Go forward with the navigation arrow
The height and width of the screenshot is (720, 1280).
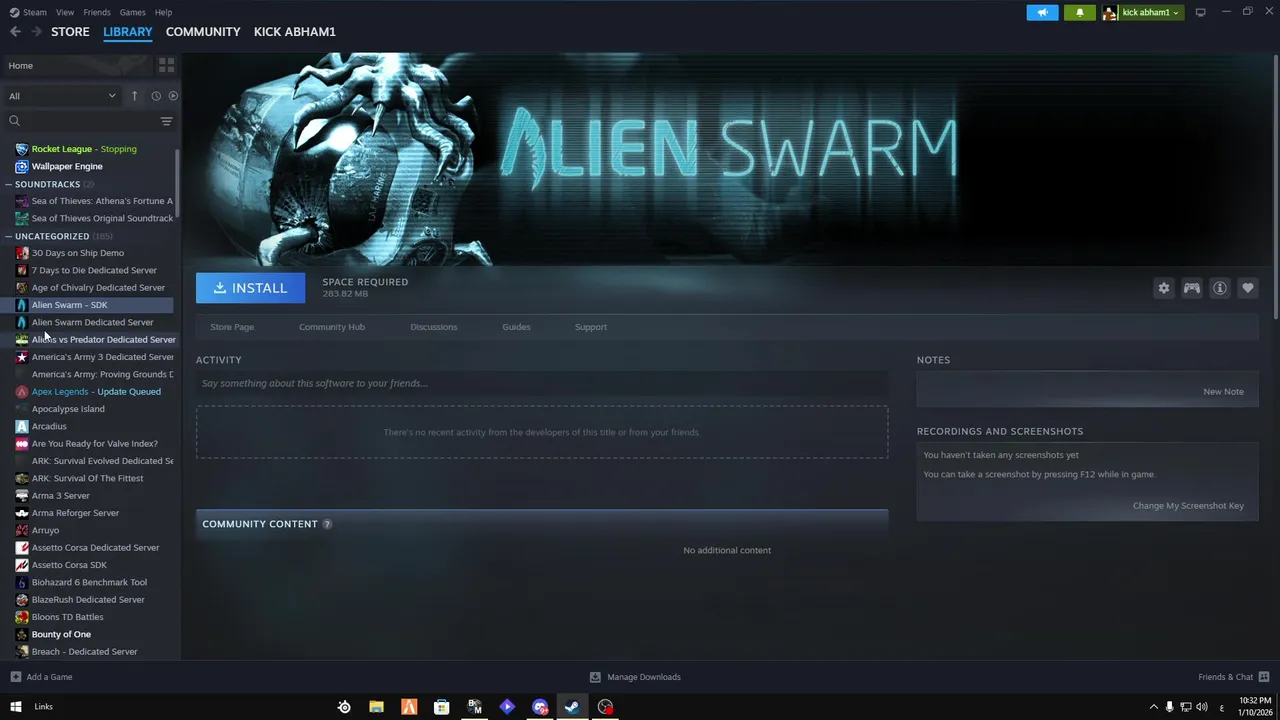(37, 32)
